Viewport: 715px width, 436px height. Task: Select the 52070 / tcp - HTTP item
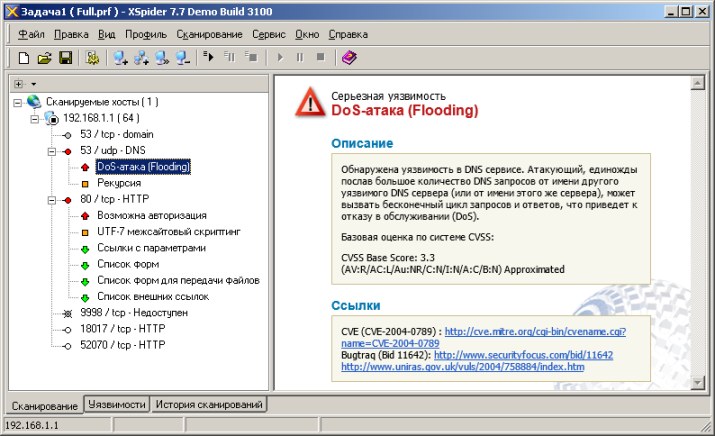[123, 345]
